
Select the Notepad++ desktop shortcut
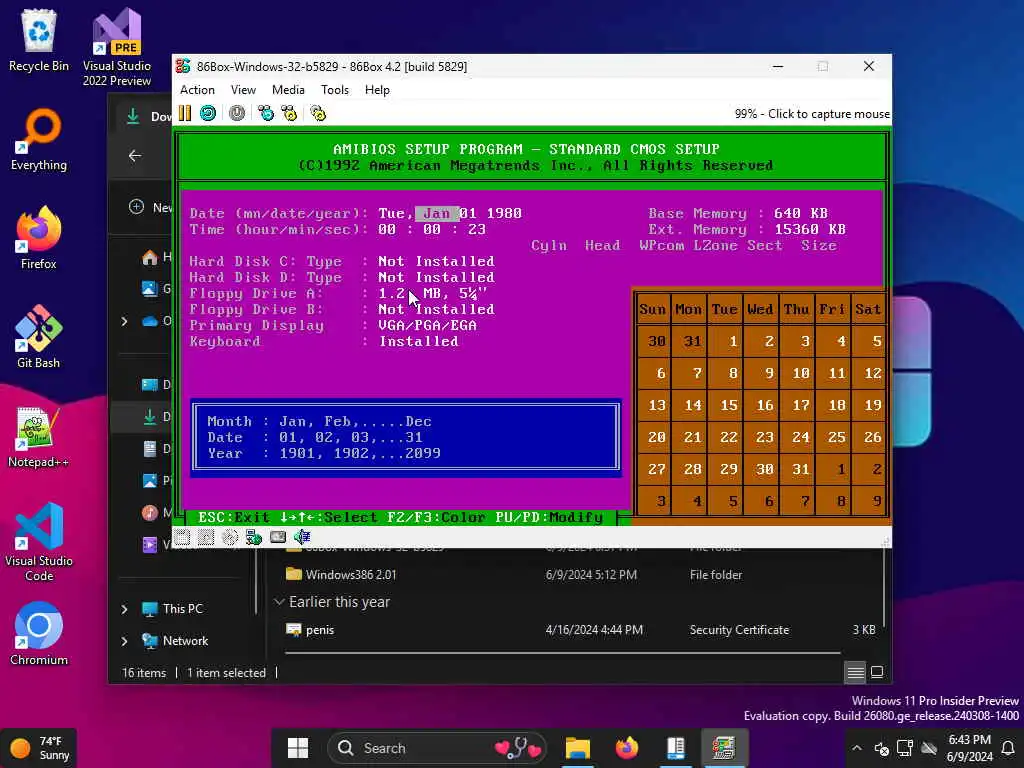coord(39,437)
